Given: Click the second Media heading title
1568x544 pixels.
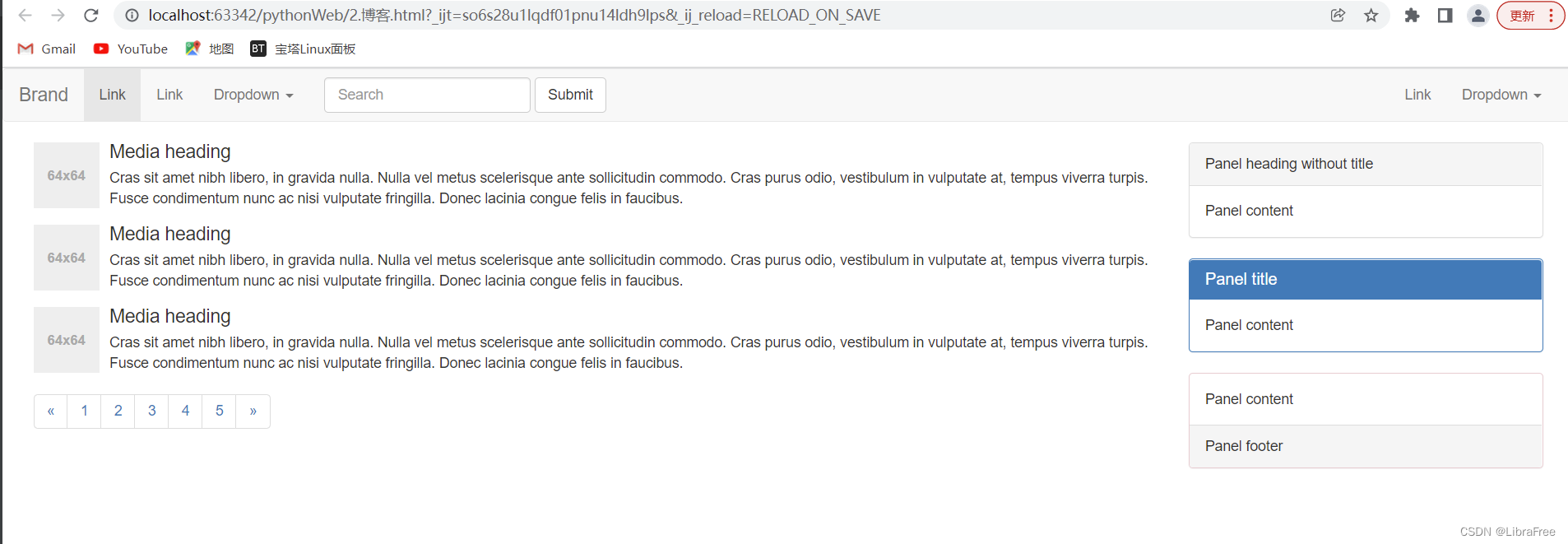Looking at the screenshot, I should pos(170,234).
